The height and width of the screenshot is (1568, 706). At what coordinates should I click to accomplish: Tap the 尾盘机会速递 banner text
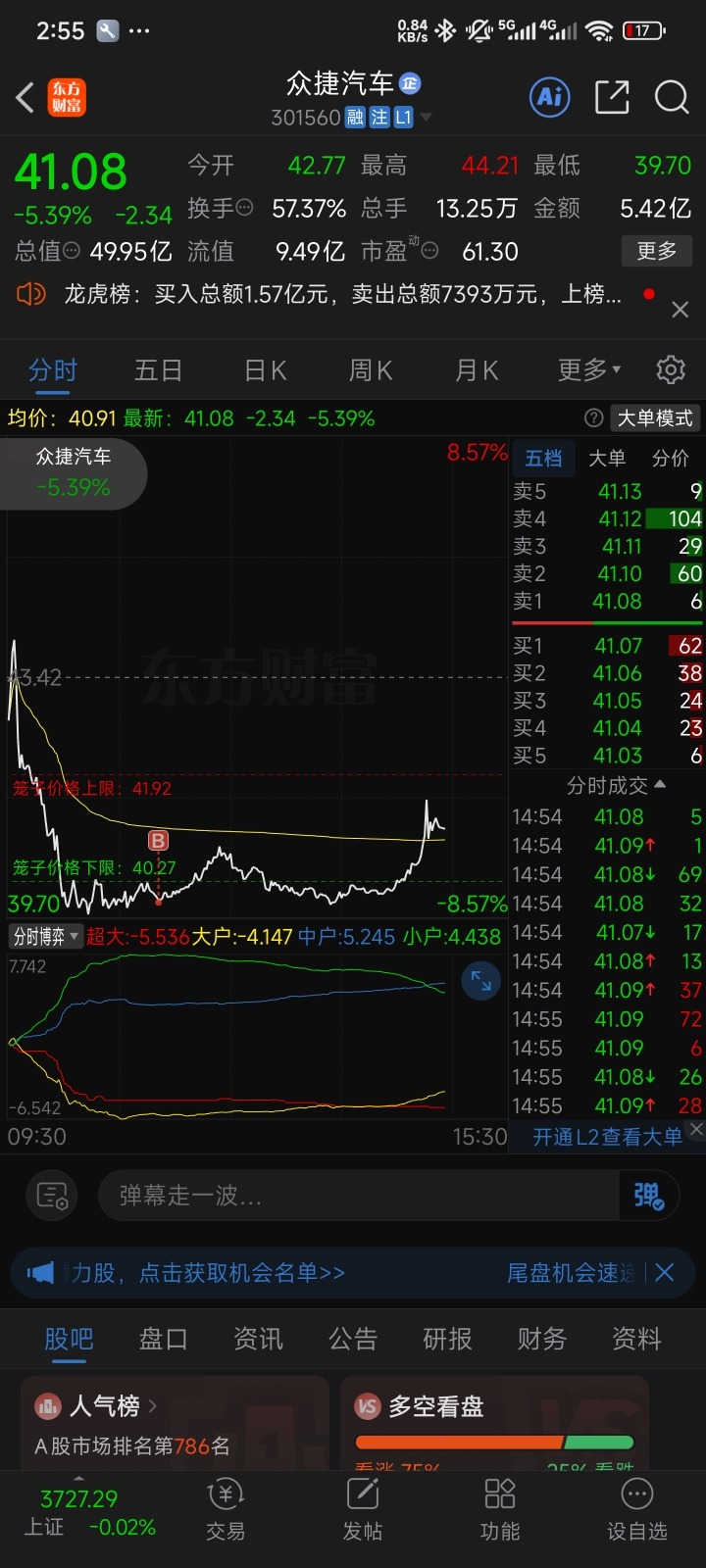tap(571, 1273)
